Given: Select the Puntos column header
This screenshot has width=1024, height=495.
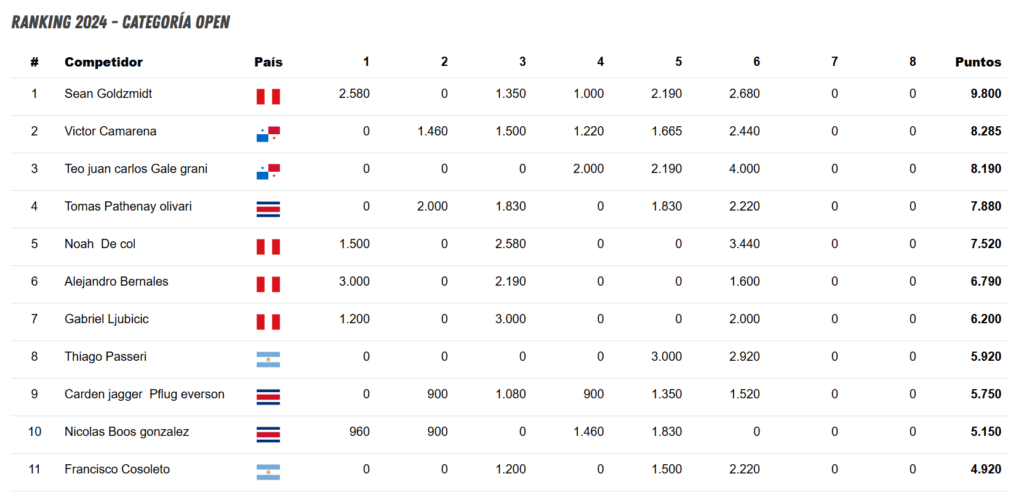Looking at the screenshot, I should (x=978, y=62).
